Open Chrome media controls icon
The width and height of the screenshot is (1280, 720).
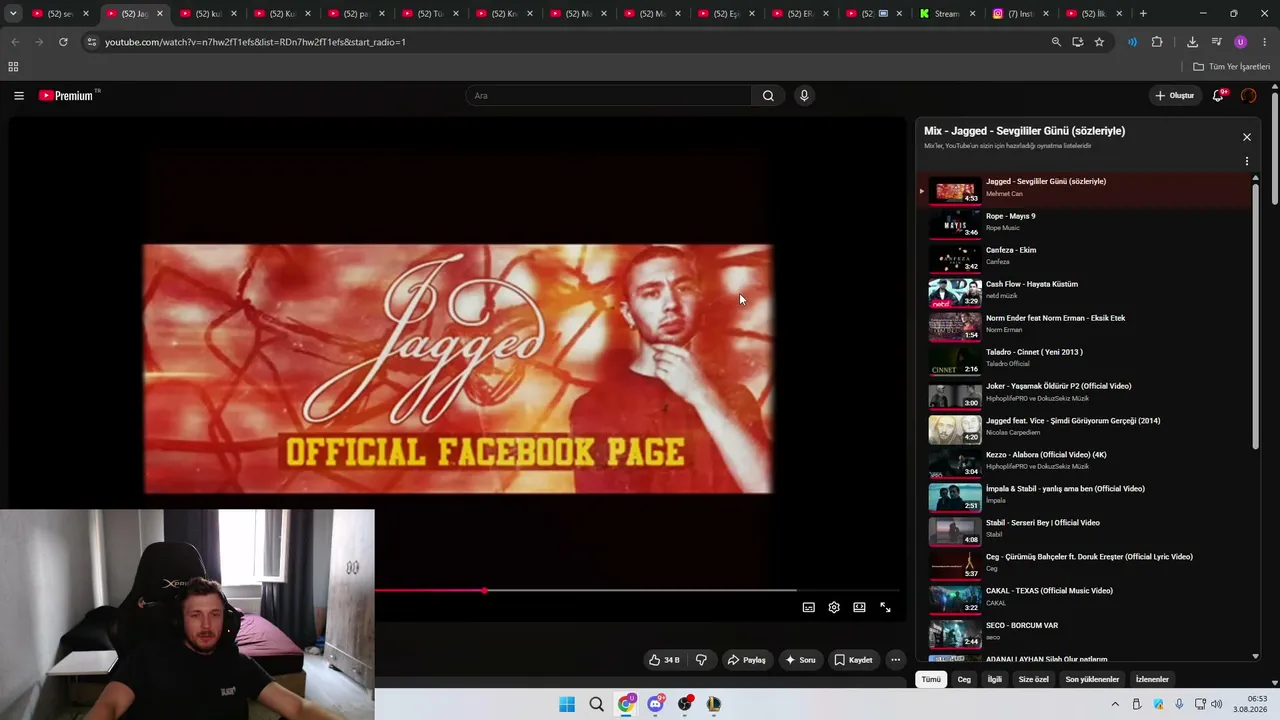1216,42
